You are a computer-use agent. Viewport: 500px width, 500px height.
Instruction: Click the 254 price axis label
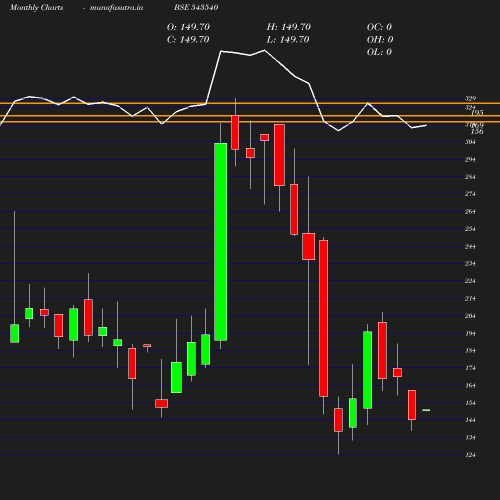(470, 229)
